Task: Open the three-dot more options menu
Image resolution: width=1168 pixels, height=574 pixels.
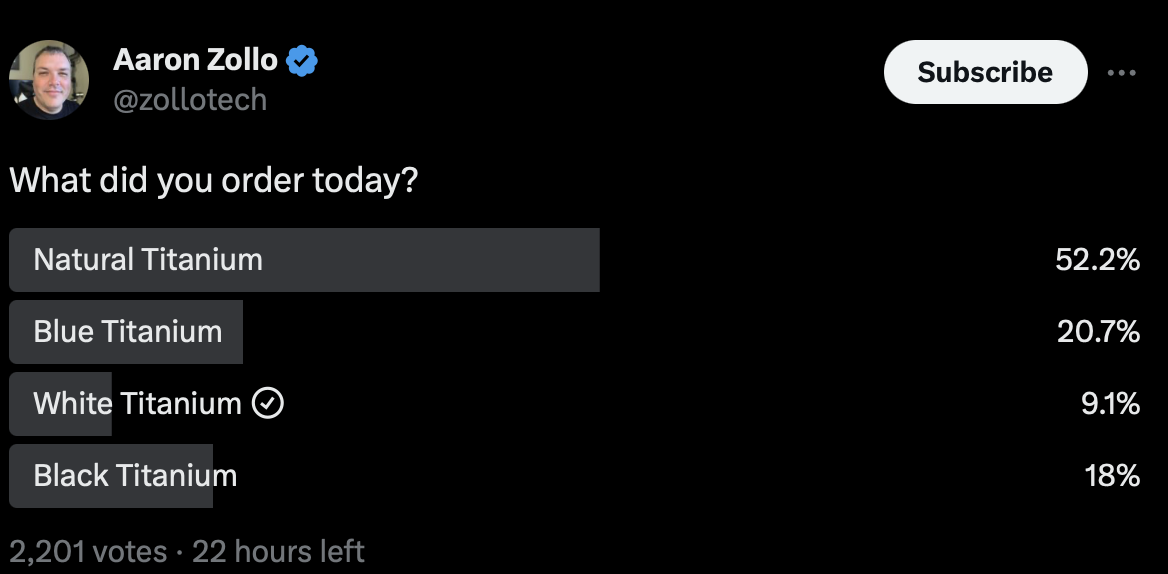Action: pyautogui.click(x=1121, y=73)
